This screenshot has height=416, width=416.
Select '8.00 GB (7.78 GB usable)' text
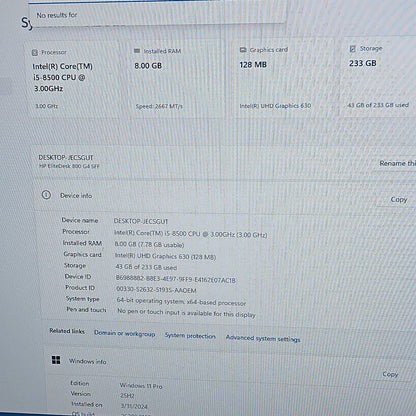point(149,244)
